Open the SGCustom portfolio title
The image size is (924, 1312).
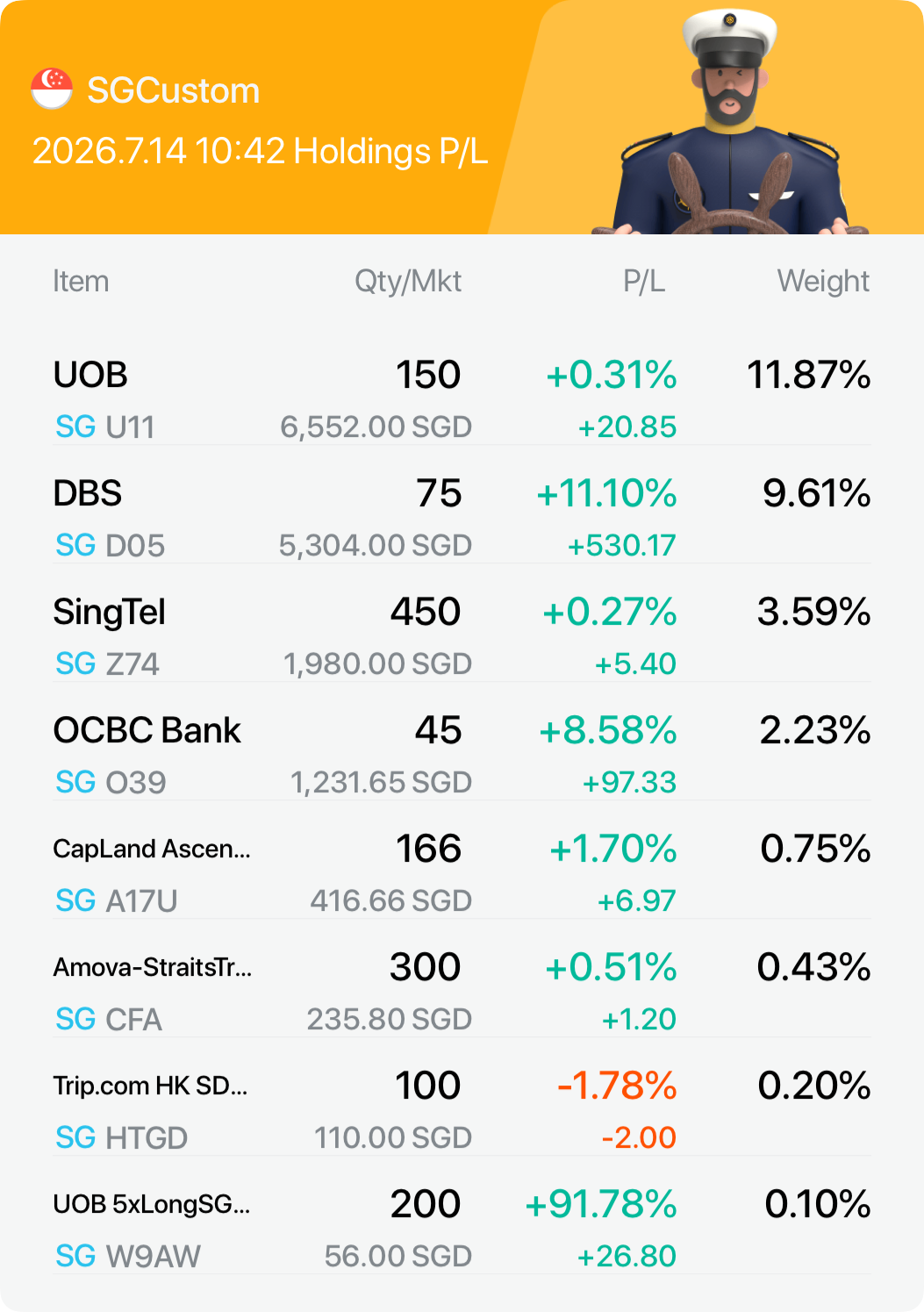pos(174,90)
